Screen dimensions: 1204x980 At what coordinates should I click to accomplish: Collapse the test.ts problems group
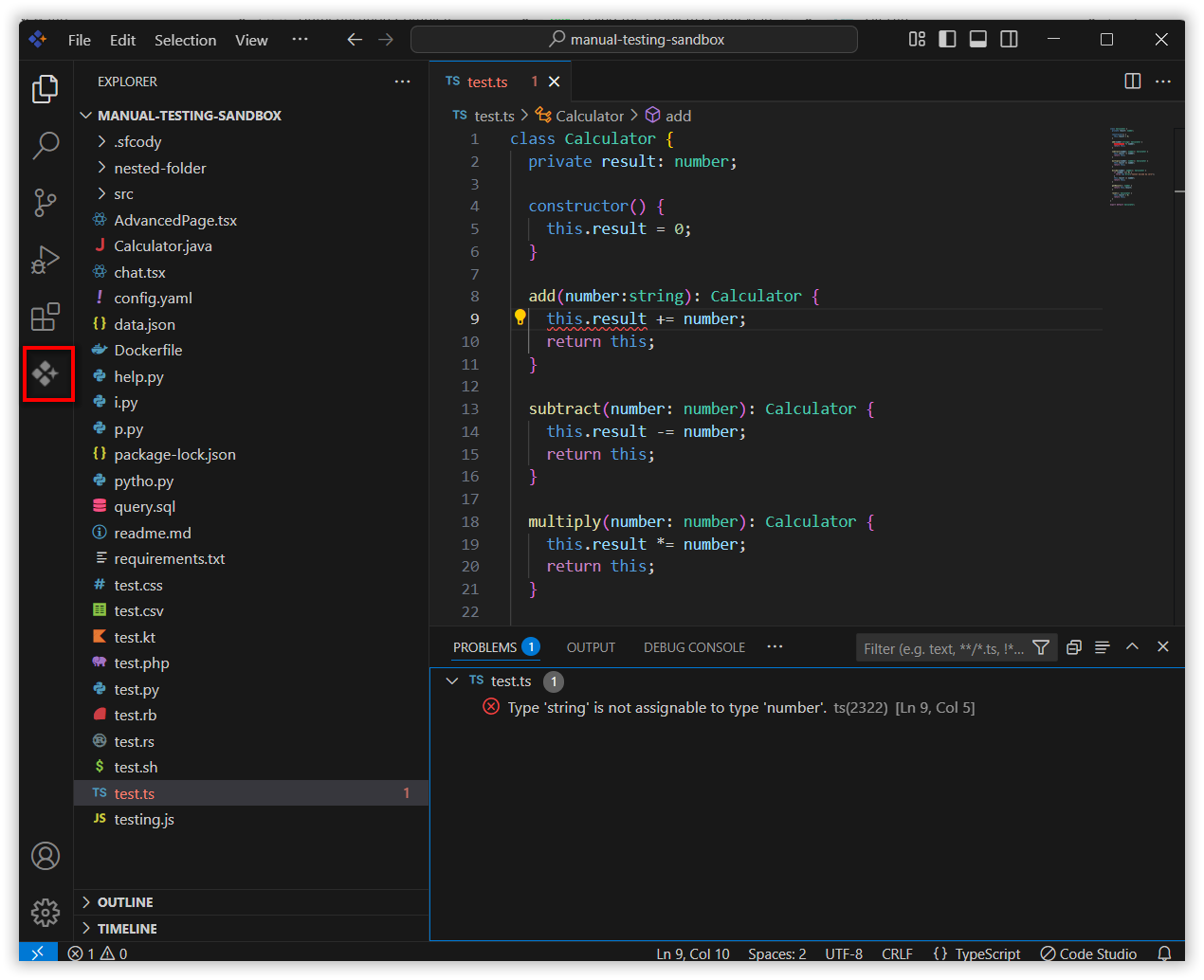click(x=452, y=681)
